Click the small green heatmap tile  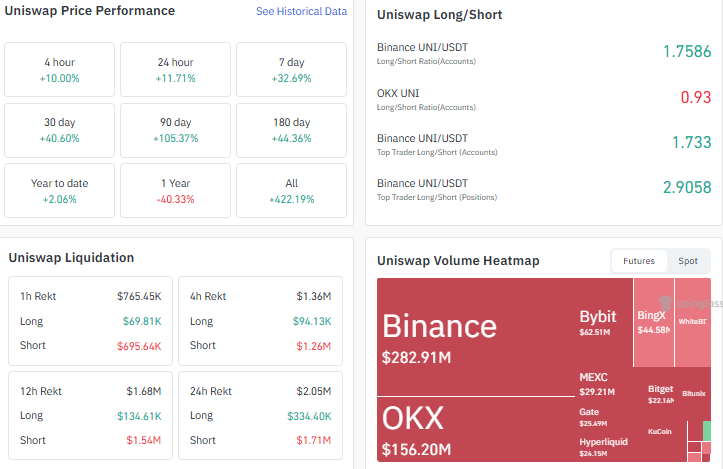[706, 431]
